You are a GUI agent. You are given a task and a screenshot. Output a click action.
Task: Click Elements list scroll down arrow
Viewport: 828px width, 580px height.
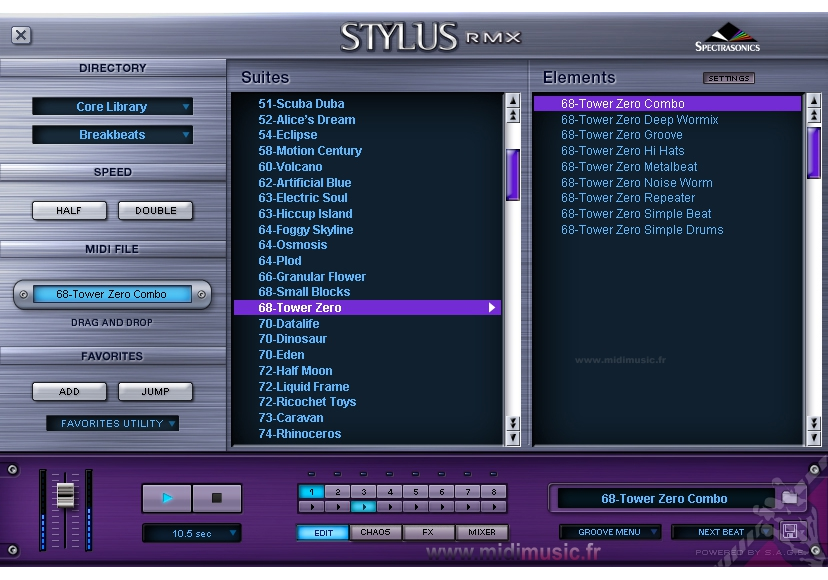[814, 438]
